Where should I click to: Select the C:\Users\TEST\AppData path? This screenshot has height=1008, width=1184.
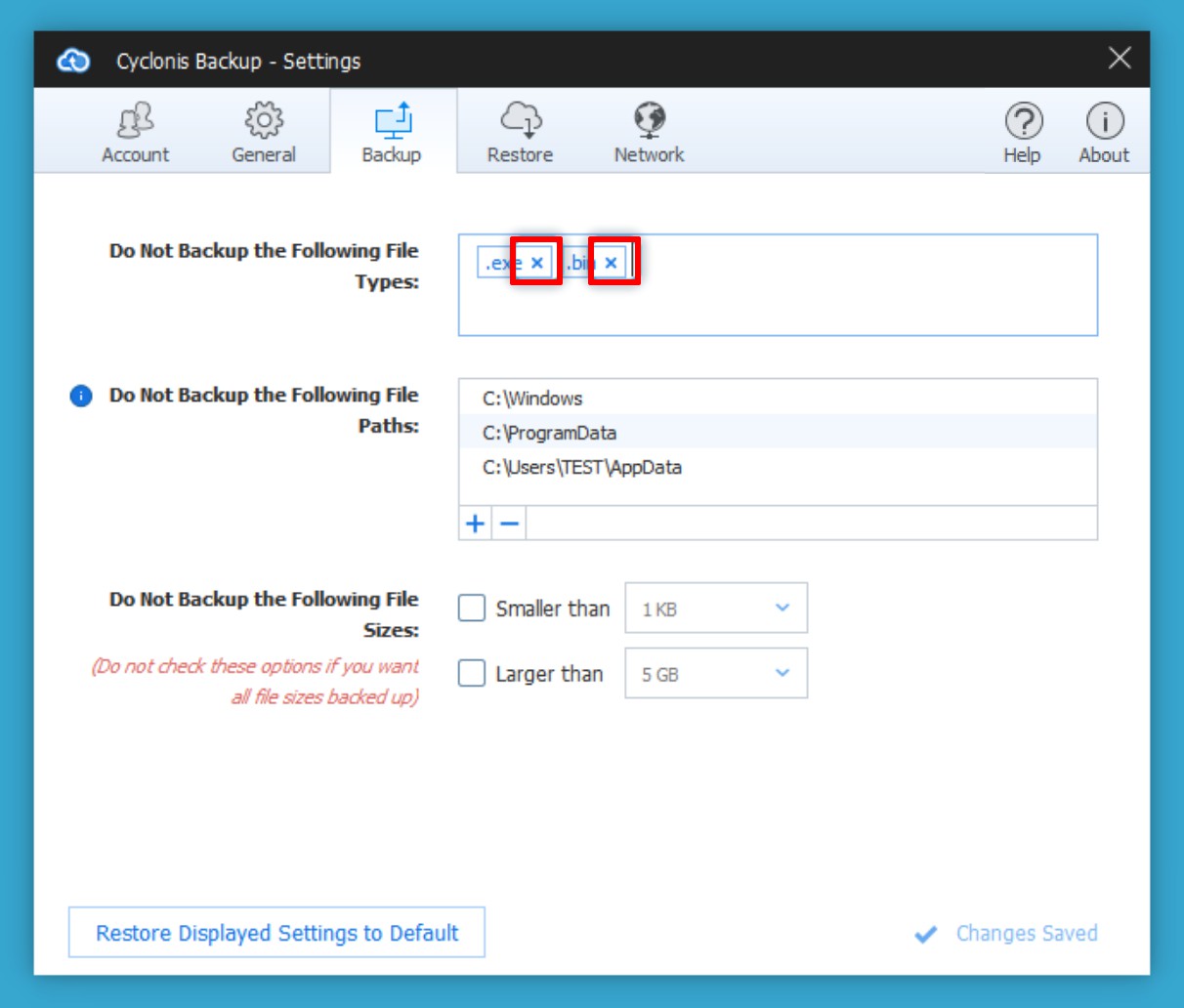click(582, 467)
